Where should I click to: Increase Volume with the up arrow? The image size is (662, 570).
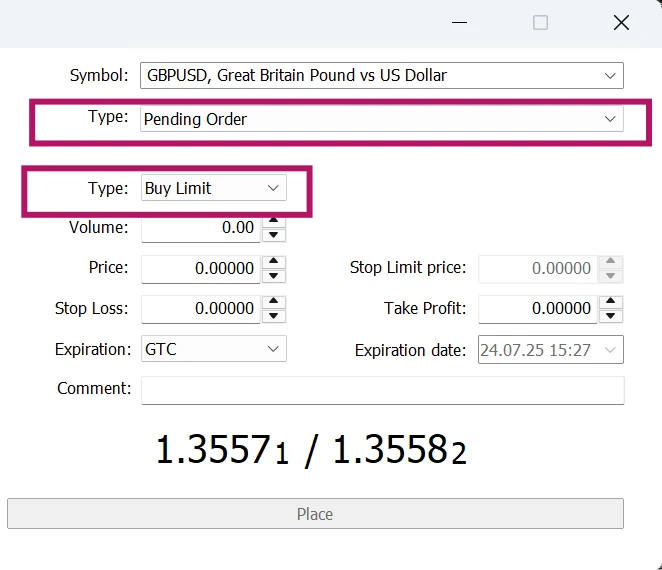point(274,221)
